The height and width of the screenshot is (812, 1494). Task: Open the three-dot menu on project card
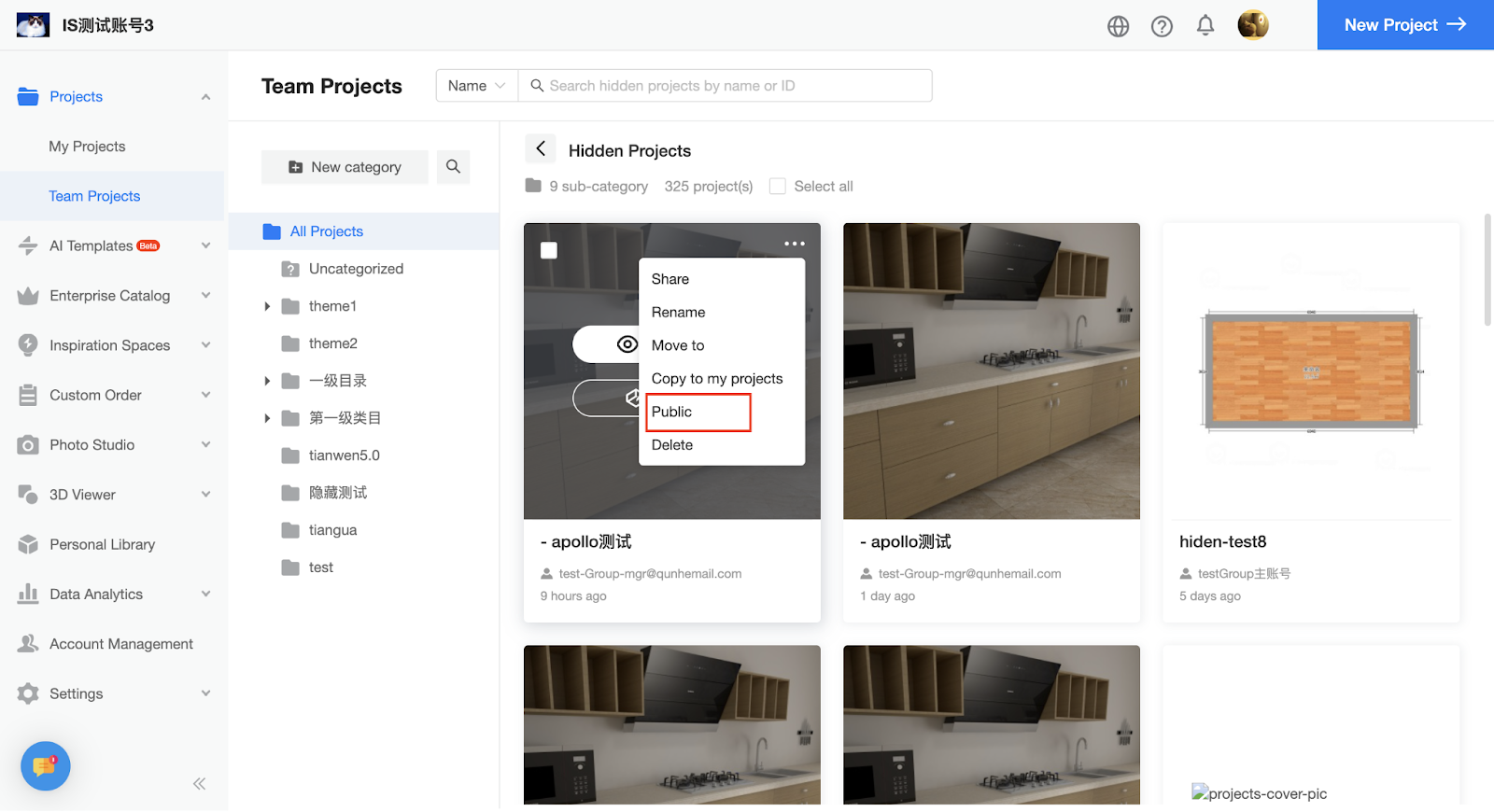click(794, 244)
